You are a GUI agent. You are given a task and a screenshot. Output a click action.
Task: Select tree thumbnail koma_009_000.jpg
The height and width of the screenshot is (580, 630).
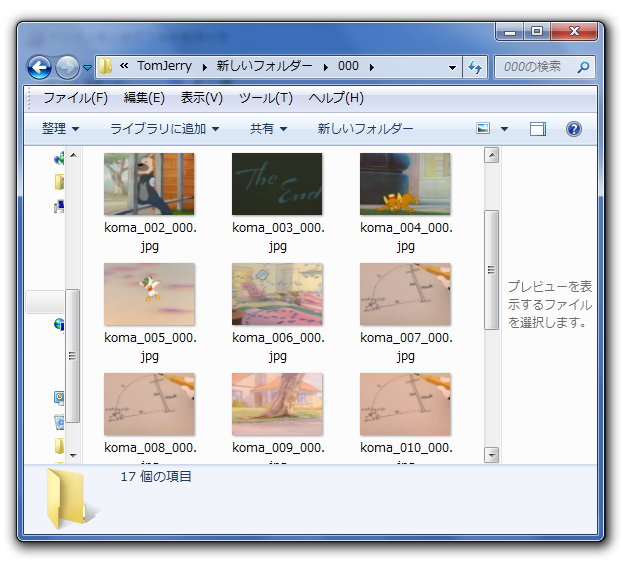click(x=277, y=404)
